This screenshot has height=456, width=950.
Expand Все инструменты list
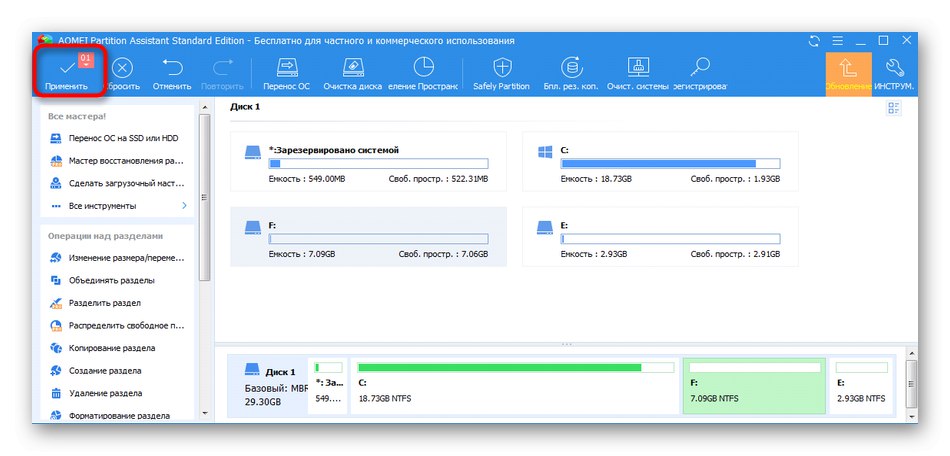[x=117, y=206]
